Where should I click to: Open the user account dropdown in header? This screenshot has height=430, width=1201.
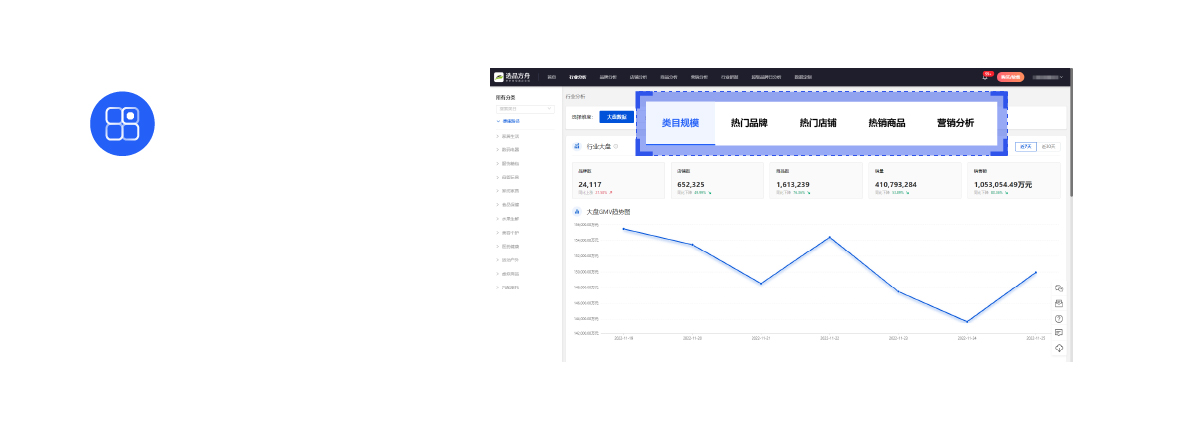point(1048,76)
